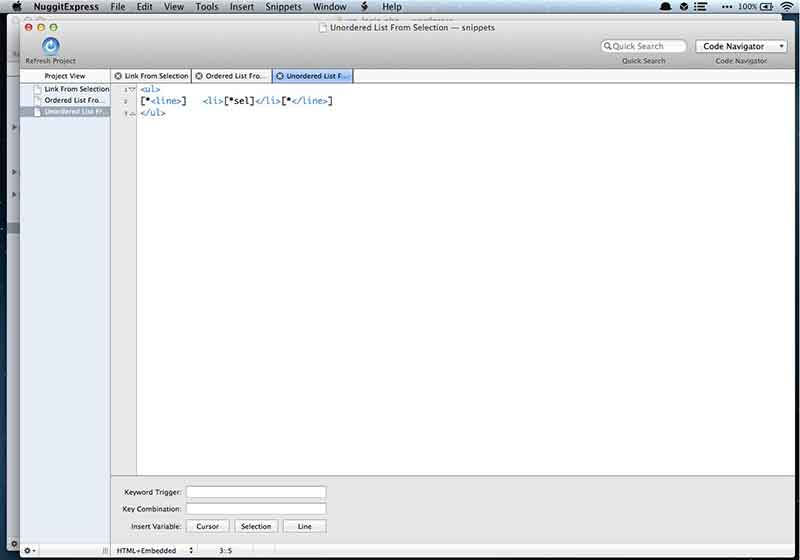This screenshot has width=800, height=560.
Task: Open the notification bell menu bar icon
Action: pos(665,7)
